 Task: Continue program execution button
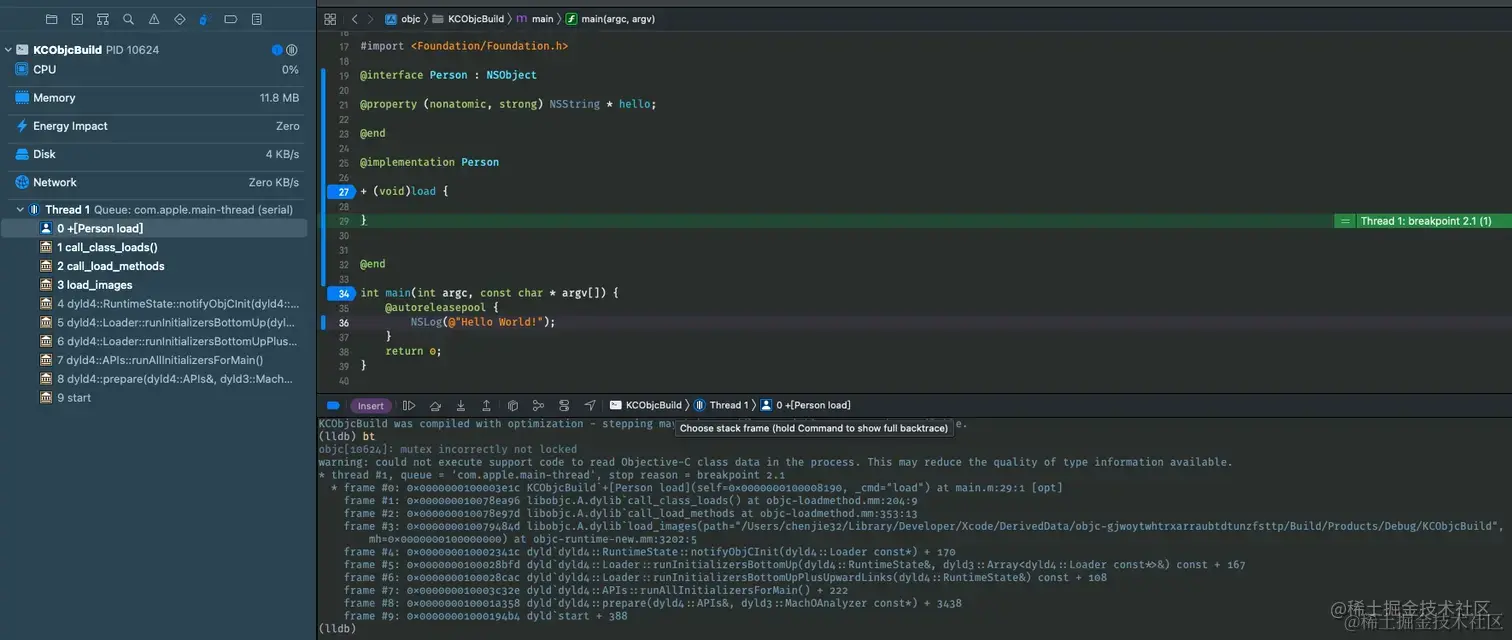(409, 405)
